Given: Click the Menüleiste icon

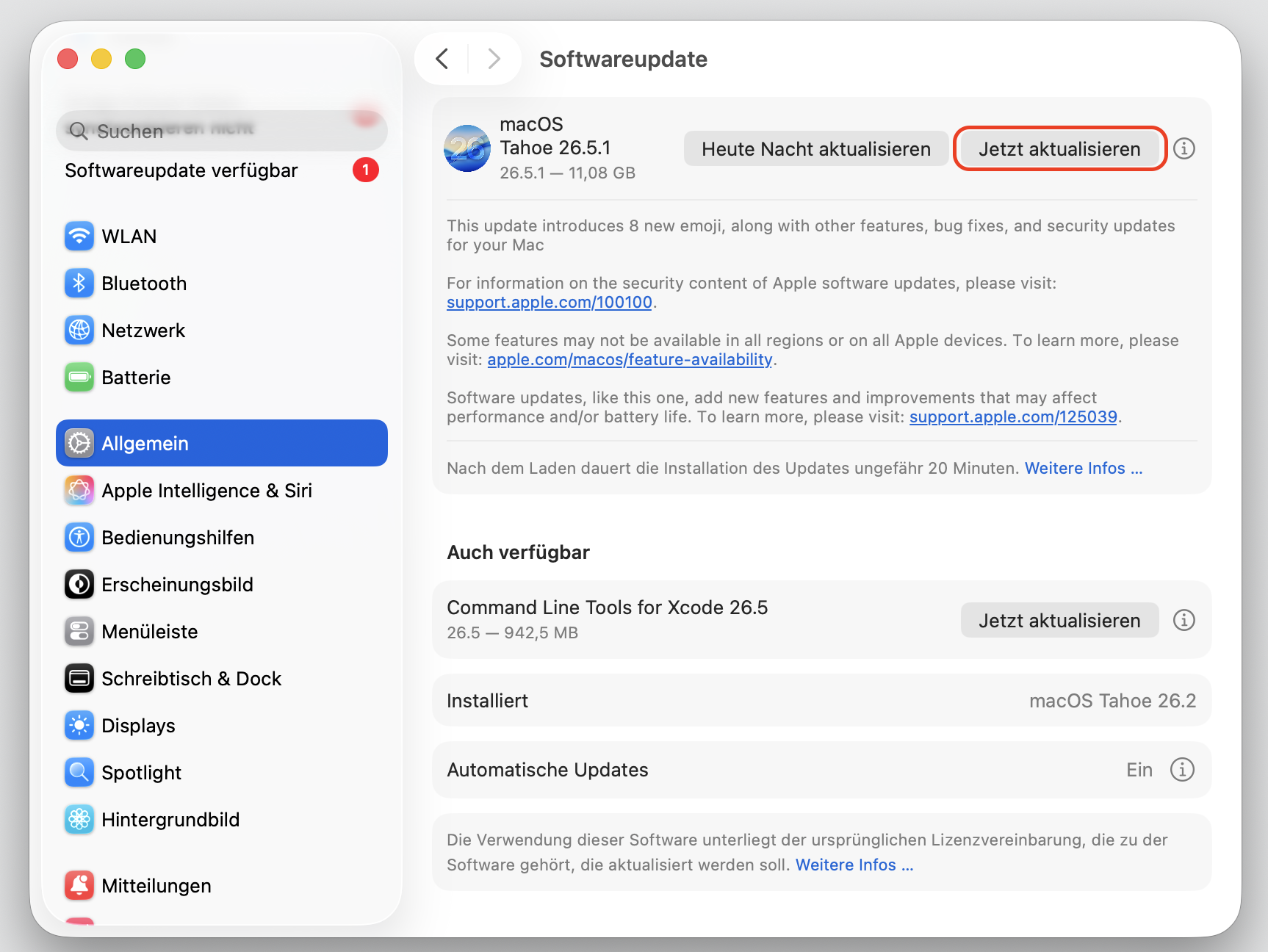Looking at the screenshot, I should 79,632.
